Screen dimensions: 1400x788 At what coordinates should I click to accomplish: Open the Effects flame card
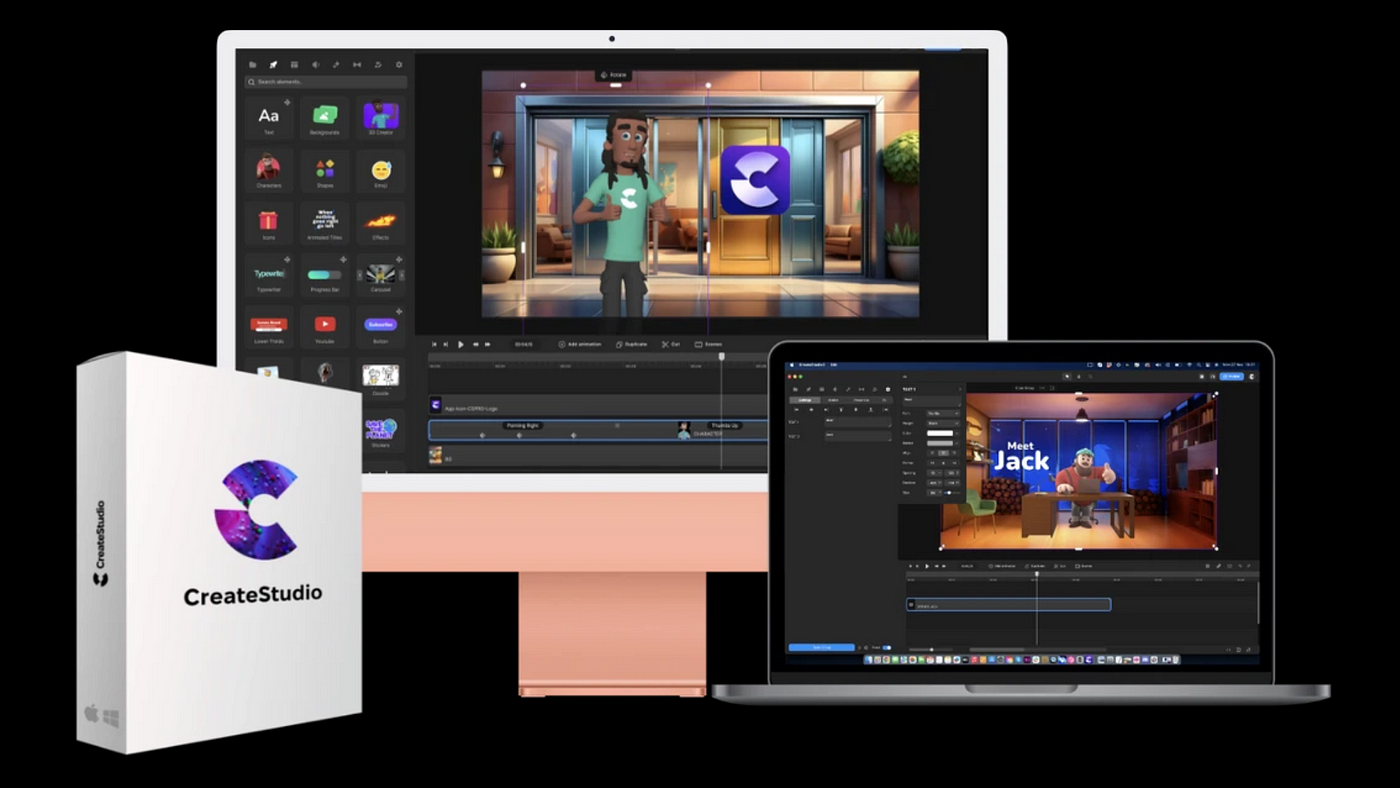(x=381, y=223)
